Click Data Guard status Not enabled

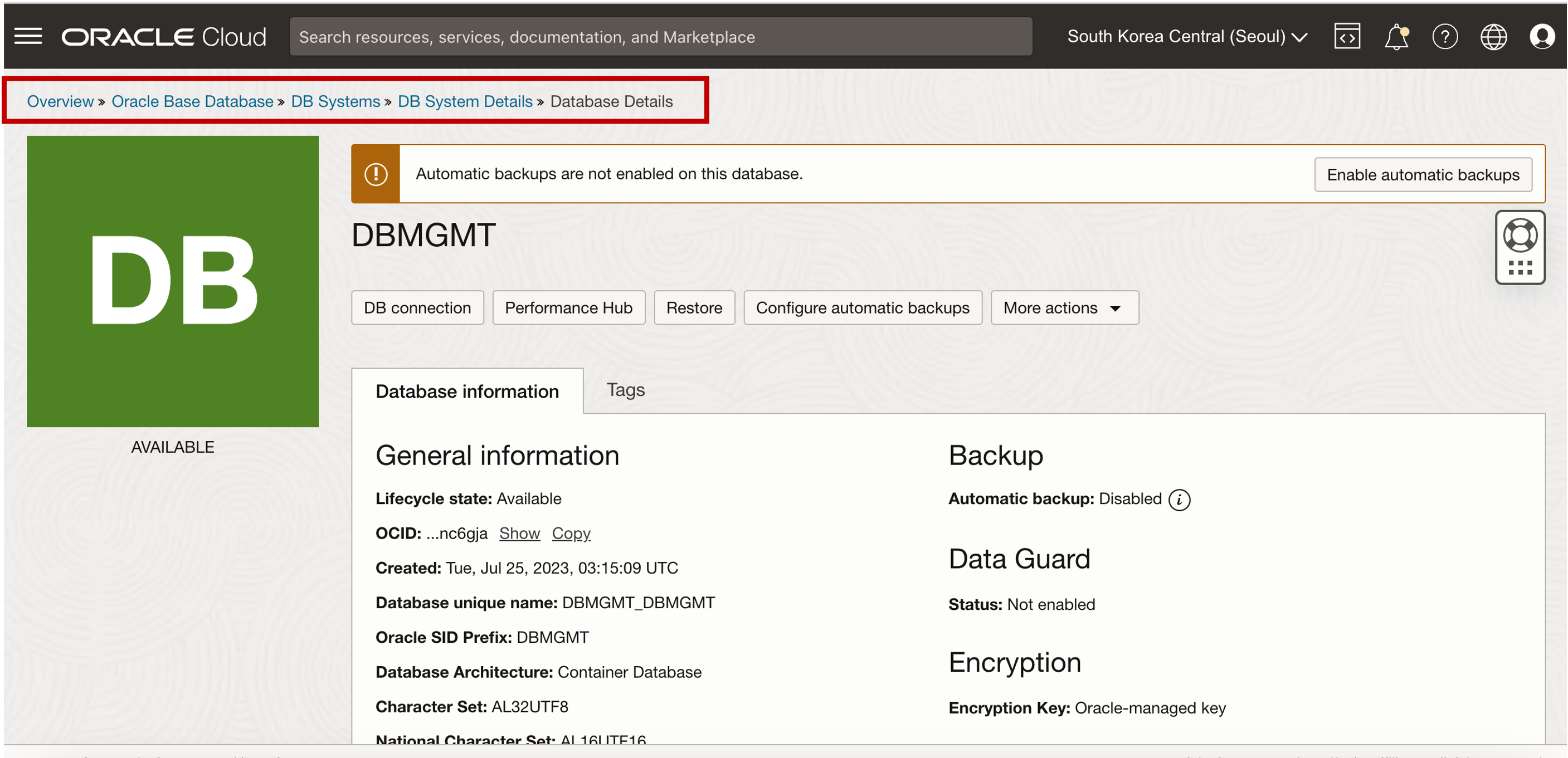click(1050, 605)
